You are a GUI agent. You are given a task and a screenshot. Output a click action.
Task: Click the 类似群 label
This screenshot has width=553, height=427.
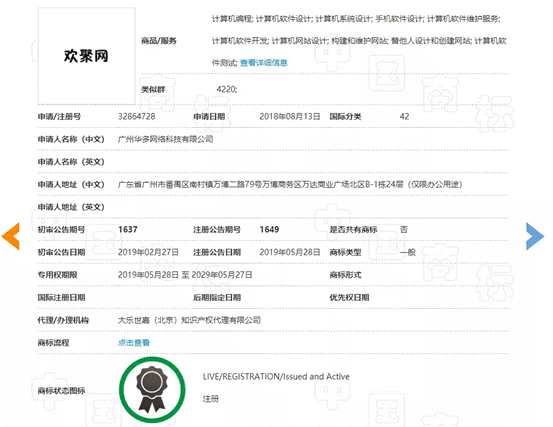coord(153,89)
